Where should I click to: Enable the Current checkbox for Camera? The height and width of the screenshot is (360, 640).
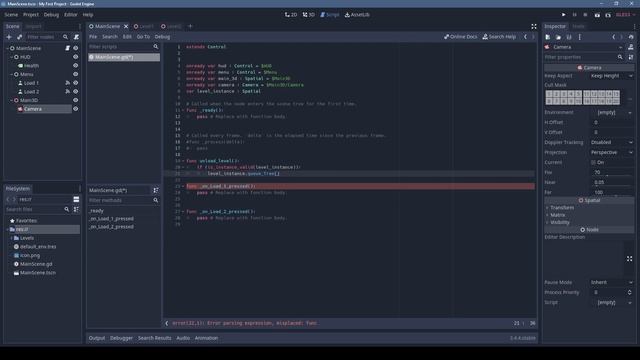(593, 162)
